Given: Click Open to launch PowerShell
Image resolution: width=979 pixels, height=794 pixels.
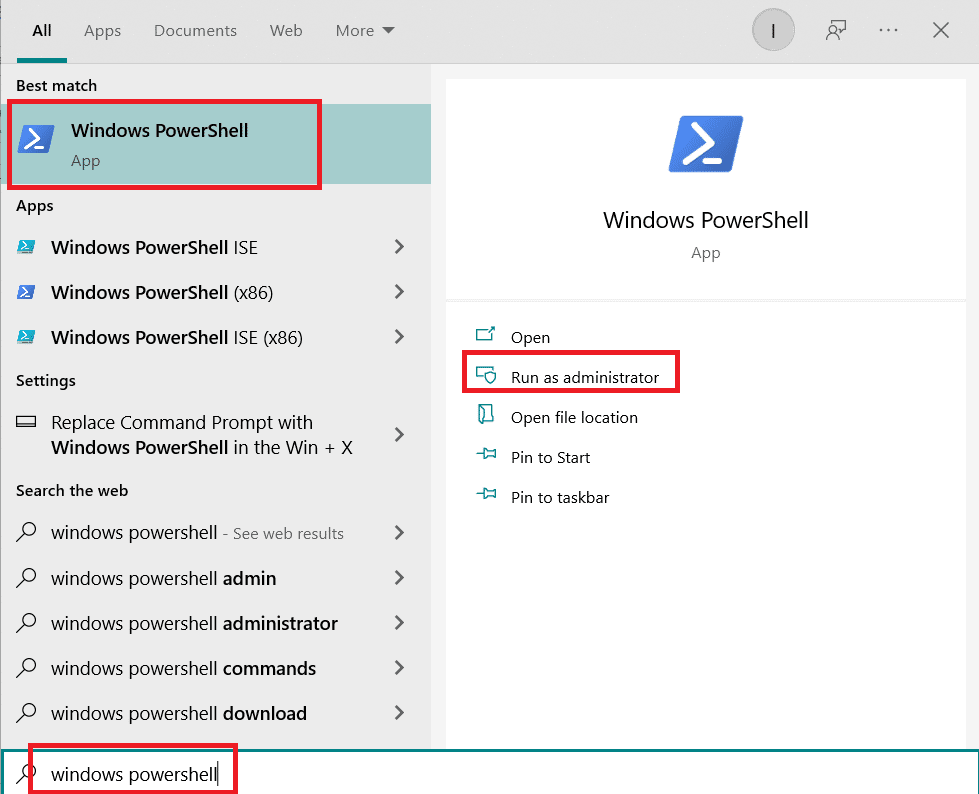Looking at the screenshot, I should click(x=531, y=337).
